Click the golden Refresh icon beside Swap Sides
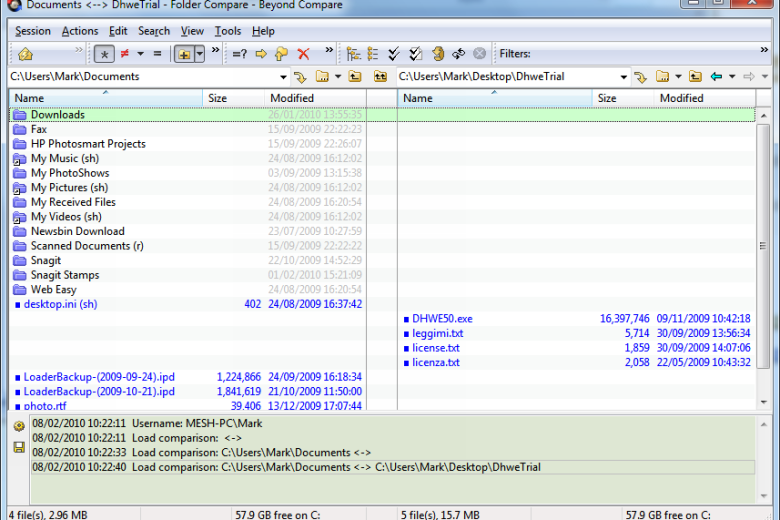This screenshot has height=520, width=780. click(x=438, y=54)
